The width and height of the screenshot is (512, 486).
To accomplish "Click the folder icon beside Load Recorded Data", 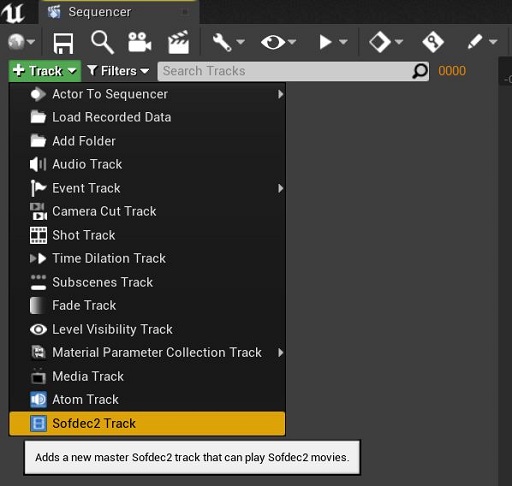I will (38, 117).
